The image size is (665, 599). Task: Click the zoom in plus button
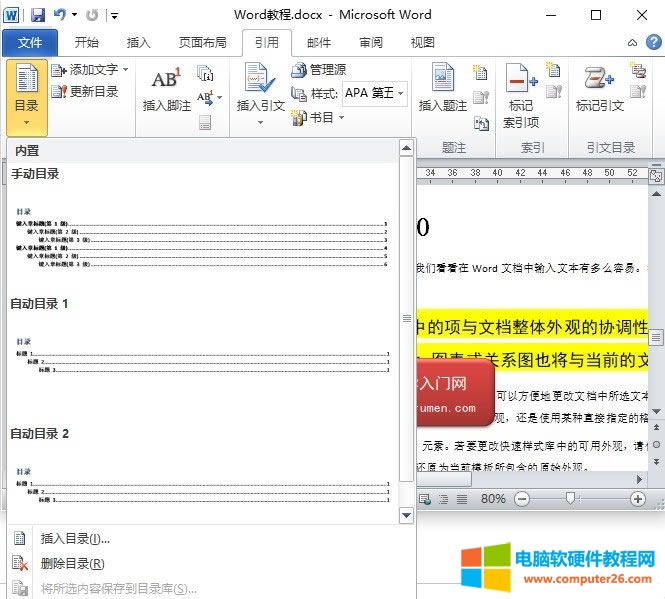pyautogui.click(x=638, y=498)
